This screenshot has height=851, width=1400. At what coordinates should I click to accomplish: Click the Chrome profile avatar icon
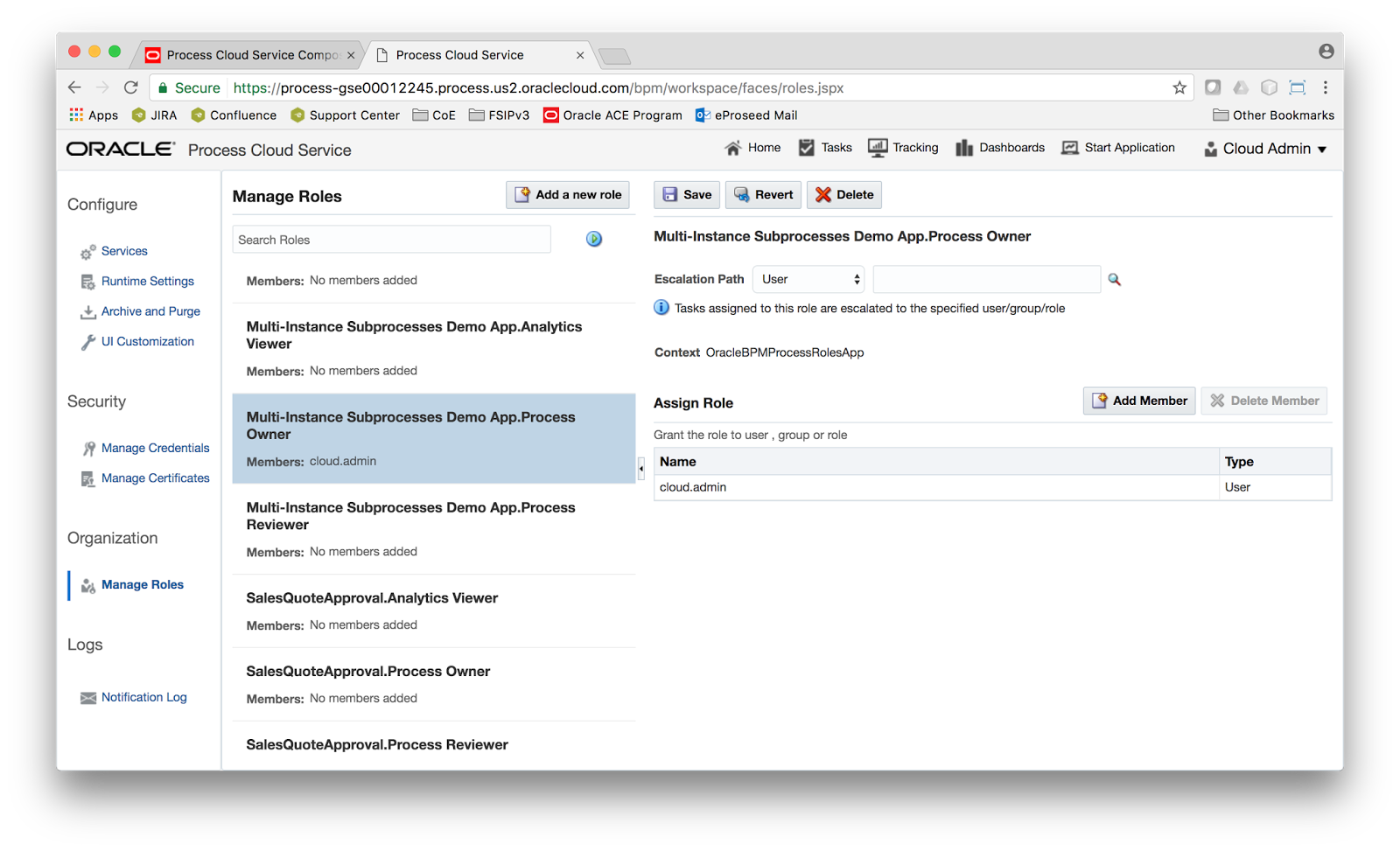1326,52
